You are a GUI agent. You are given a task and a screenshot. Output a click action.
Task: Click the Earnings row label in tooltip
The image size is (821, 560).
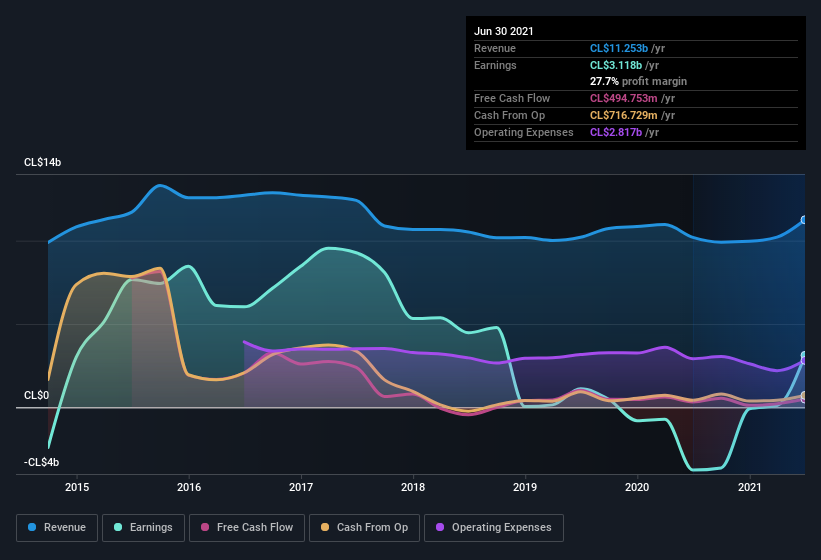coord(495,65)
